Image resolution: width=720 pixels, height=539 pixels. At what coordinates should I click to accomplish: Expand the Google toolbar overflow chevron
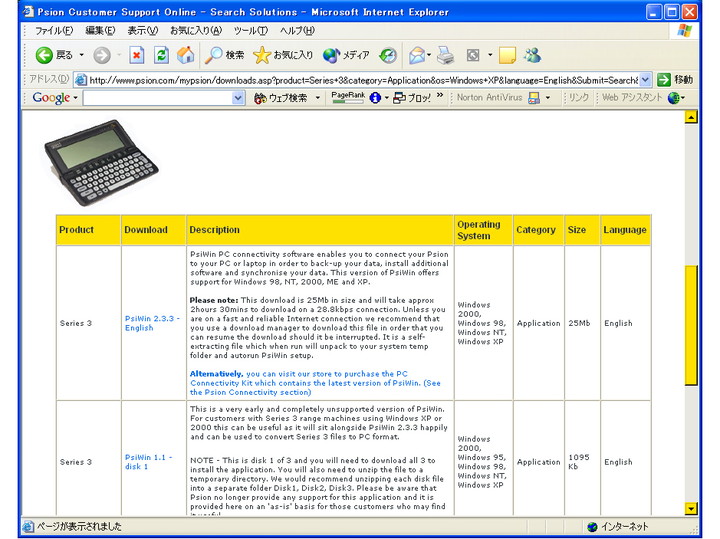440,95
